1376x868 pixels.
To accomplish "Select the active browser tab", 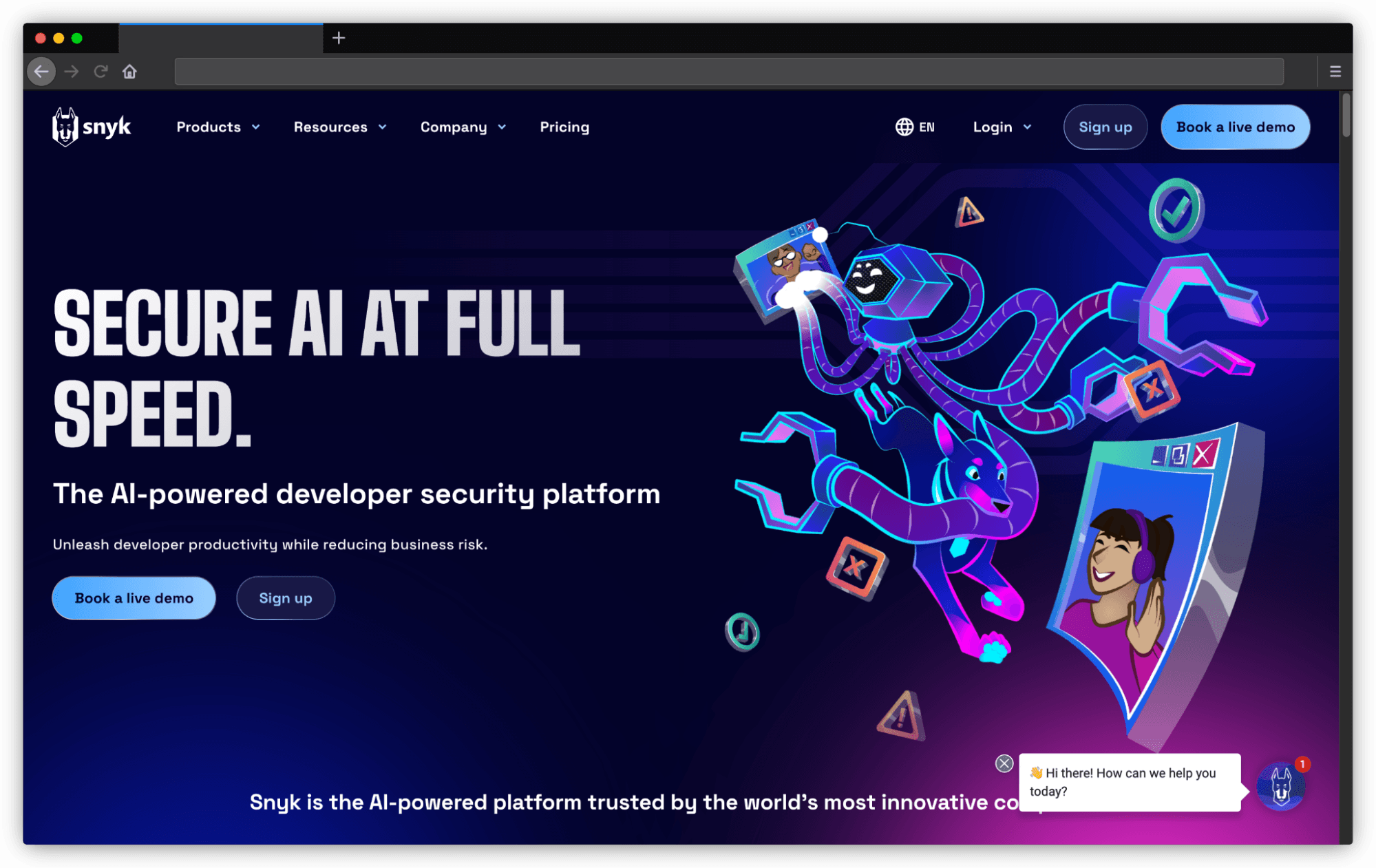I will tap(221, 39).
